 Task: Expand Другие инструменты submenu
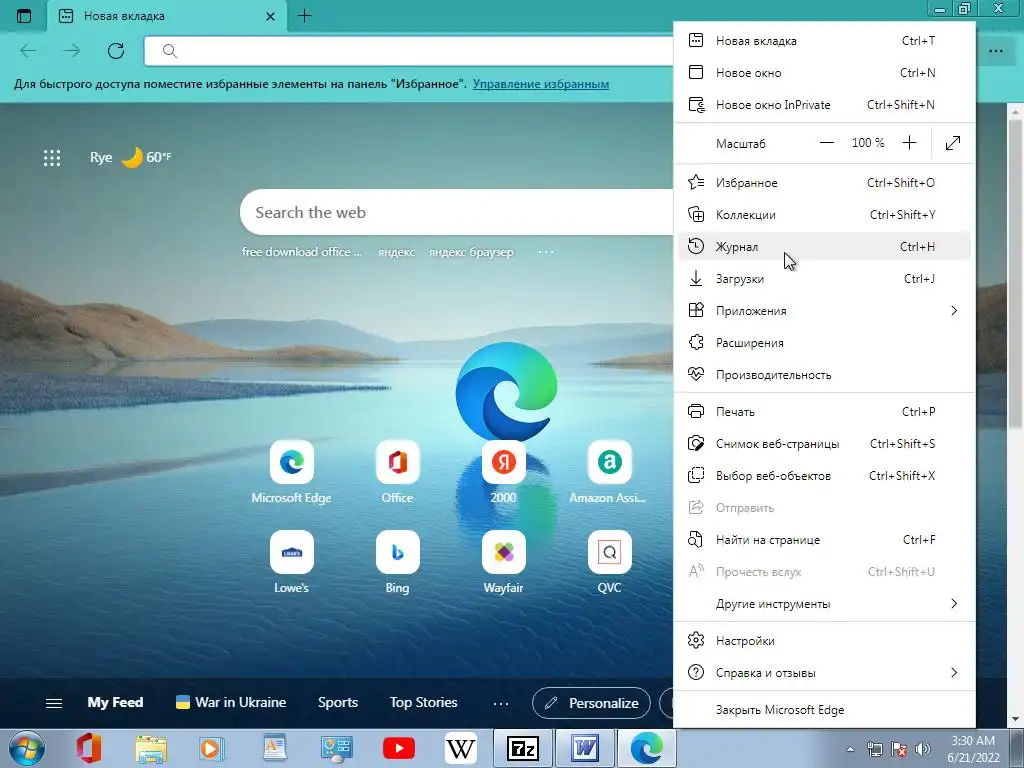tap(824, 604)
